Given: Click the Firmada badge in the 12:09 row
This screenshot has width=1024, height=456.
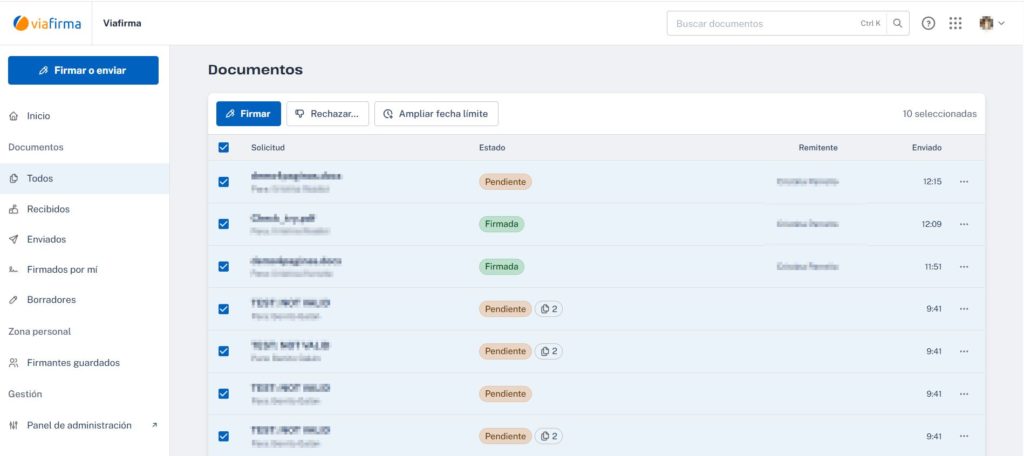Looking at the screenshot, I should coord(502,224).
